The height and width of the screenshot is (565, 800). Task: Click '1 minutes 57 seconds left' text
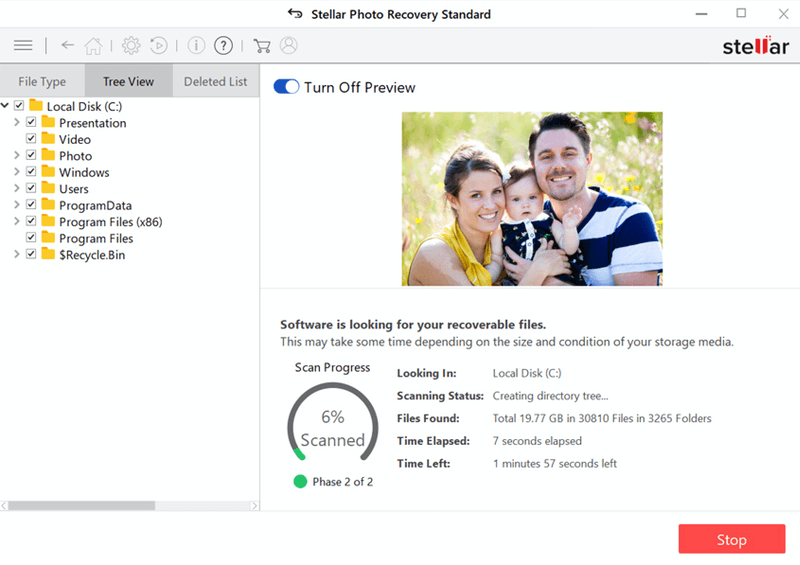point(555,463)
